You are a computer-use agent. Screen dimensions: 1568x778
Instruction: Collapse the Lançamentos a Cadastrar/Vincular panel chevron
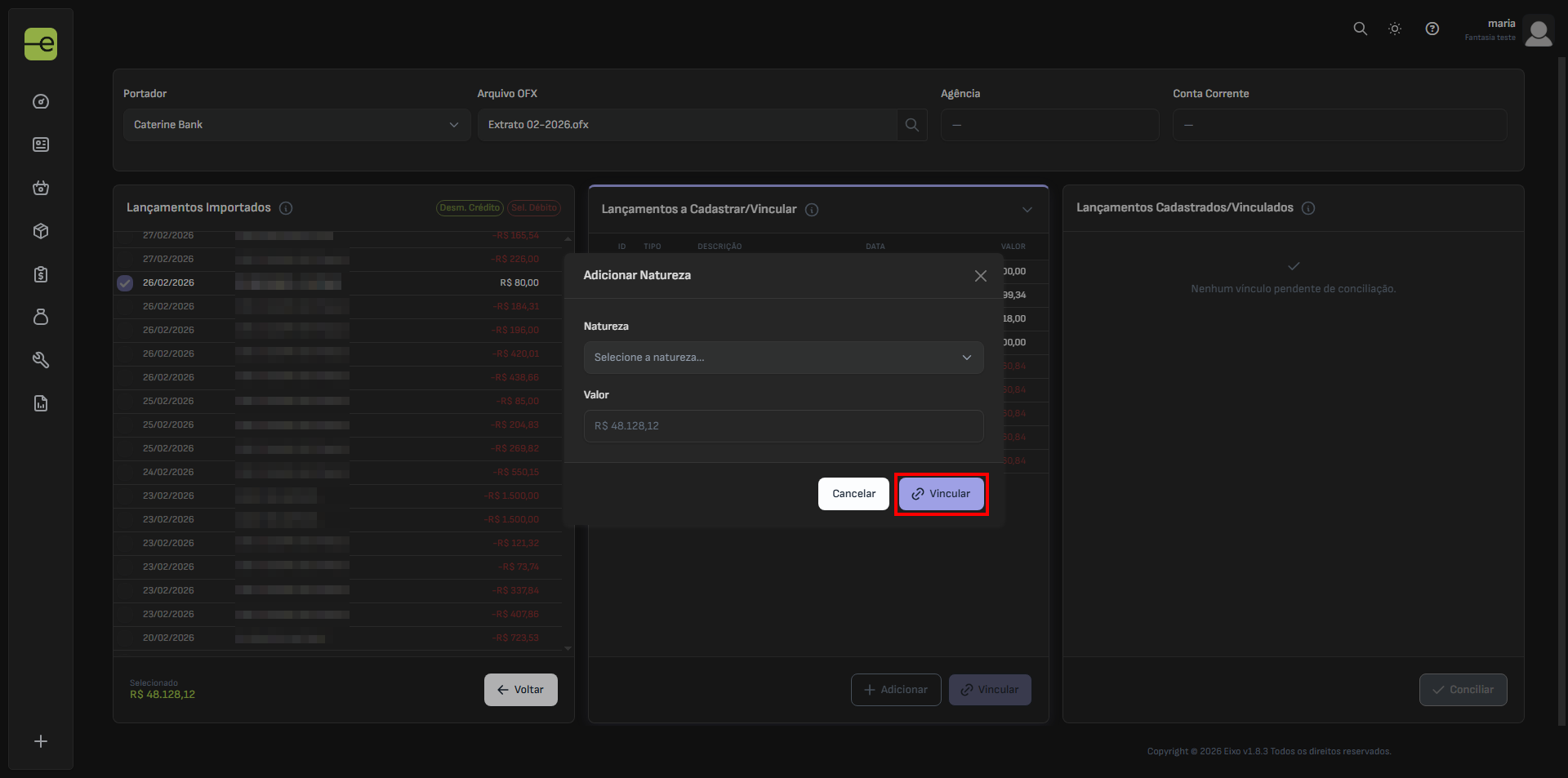[1027, 210]
